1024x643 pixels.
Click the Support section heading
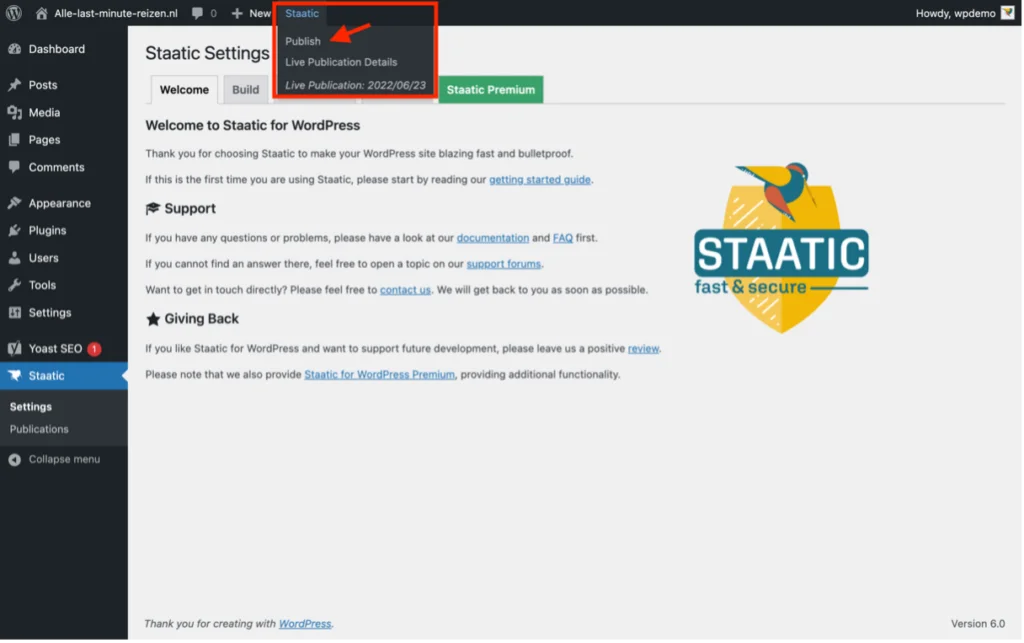click(189, 208)
